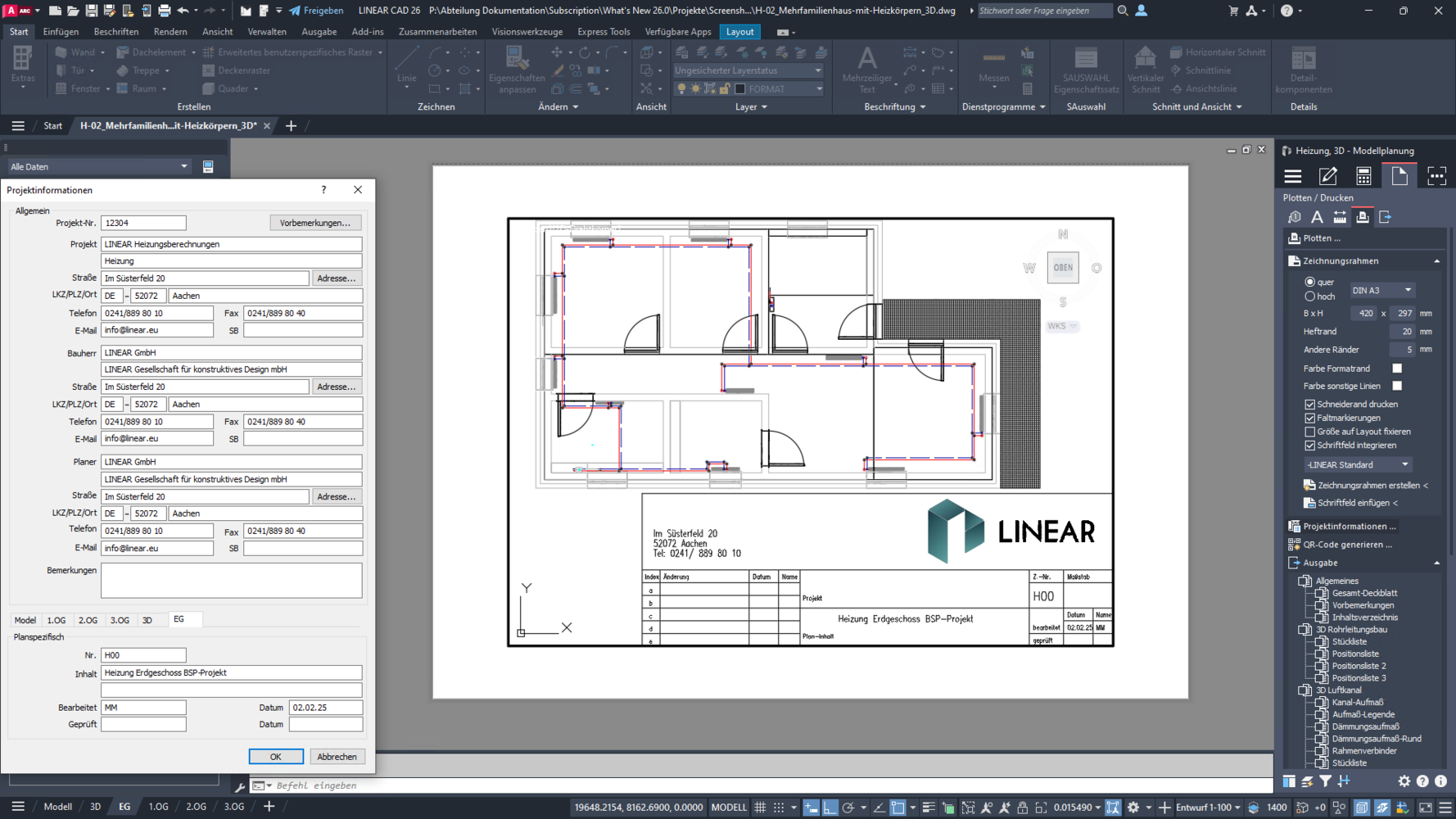The height and width of the screenshot is (819, 1456).
Task: Toggle the grid display in status bar
Action: [760, 808]
